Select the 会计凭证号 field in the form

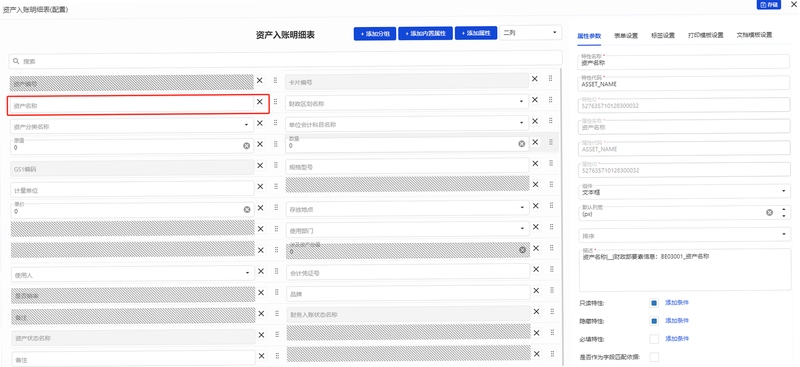click(408, 273)
